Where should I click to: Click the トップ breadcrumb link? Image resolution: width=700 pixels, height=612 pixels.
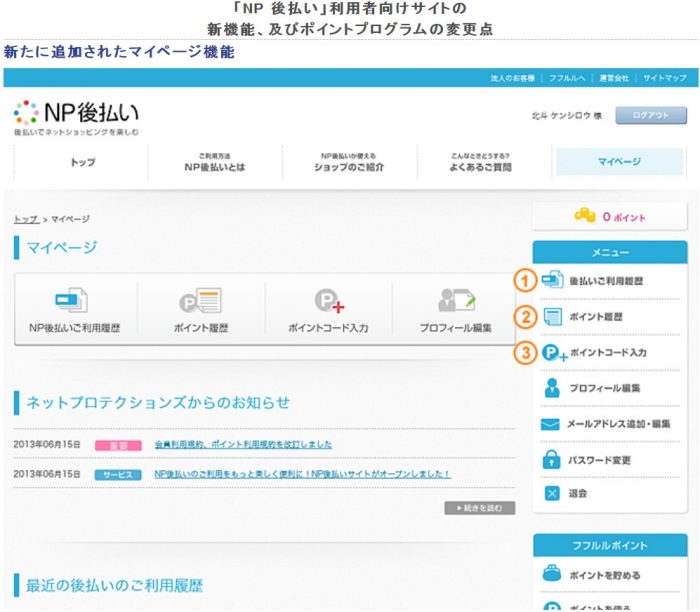[26, 219]
